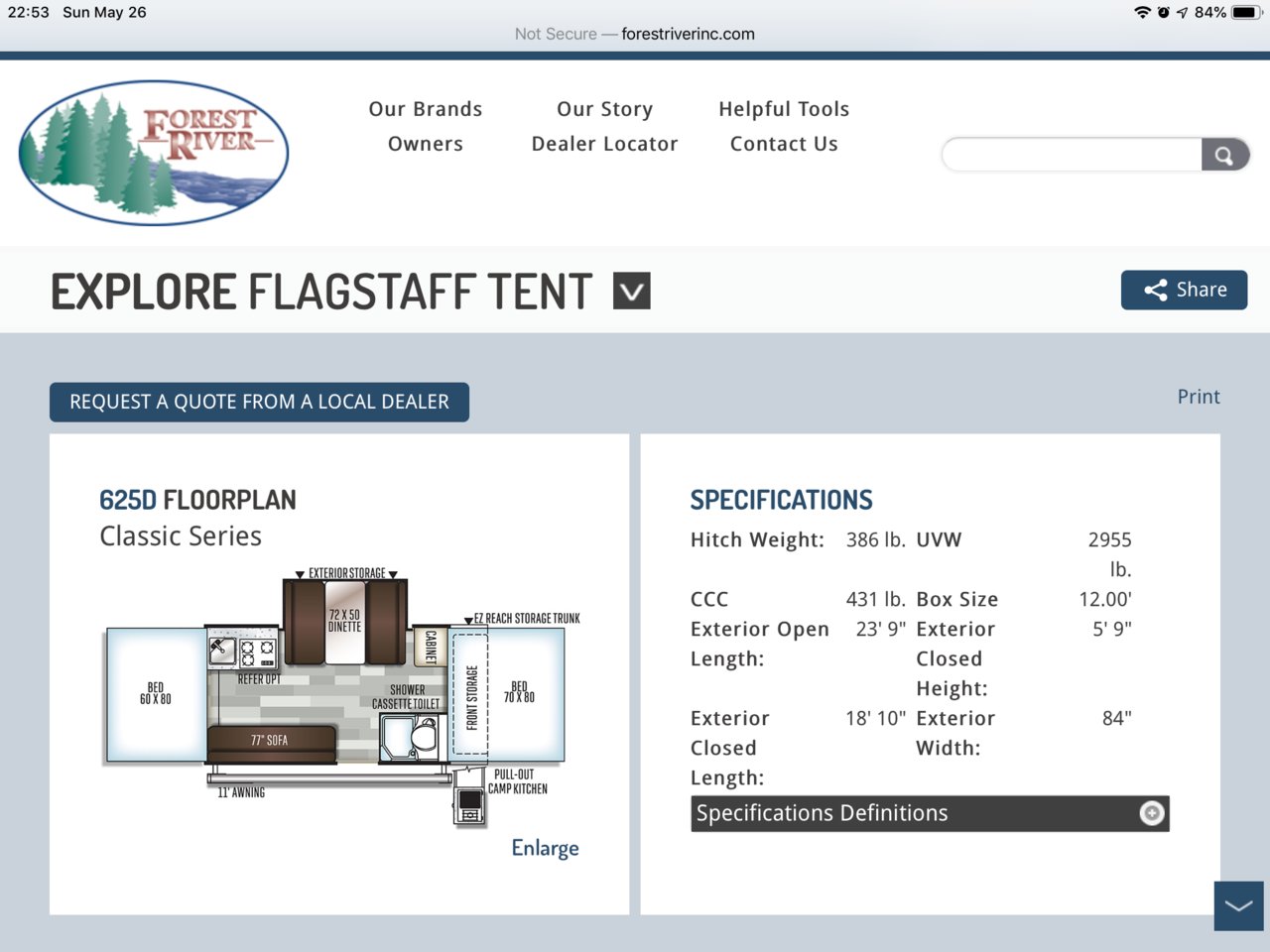Tap the Wi-Fi icon in status bar
Screen dimensions: 1270x952
pyautogui.click(x=1143, y=12)
